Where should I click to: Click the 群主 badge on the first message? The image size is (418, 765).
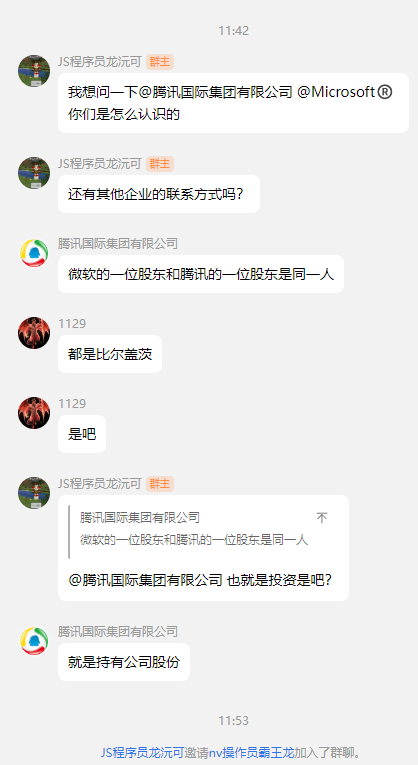click(160, 62)
